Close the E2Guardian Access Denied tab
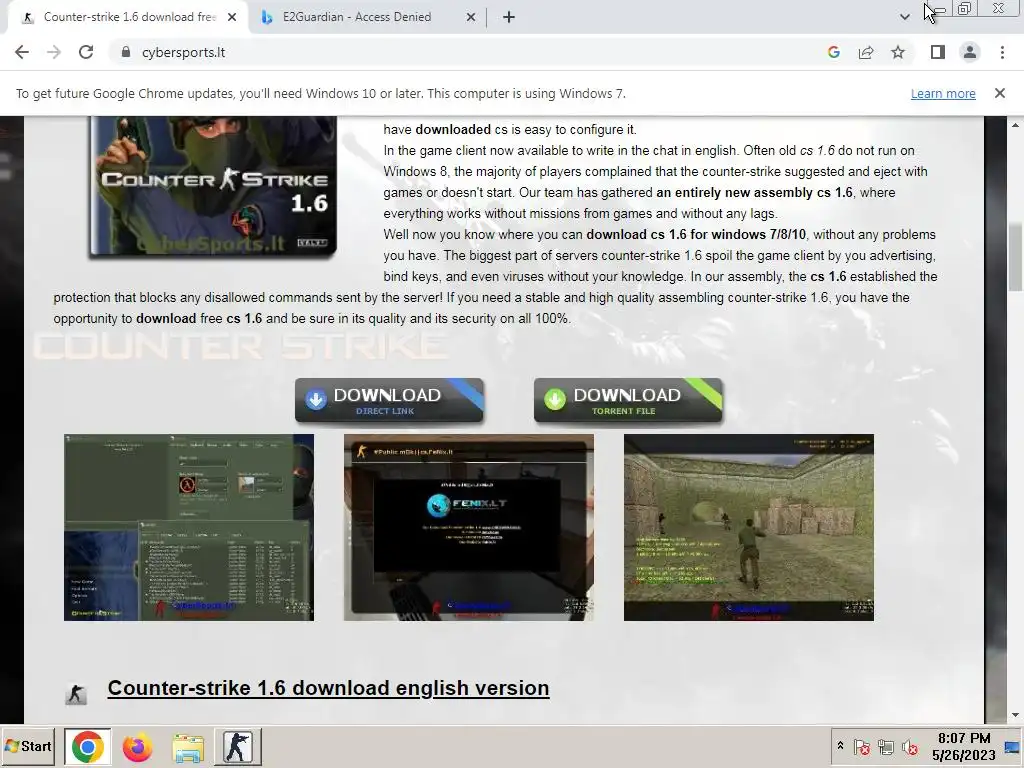 point(471,17)
